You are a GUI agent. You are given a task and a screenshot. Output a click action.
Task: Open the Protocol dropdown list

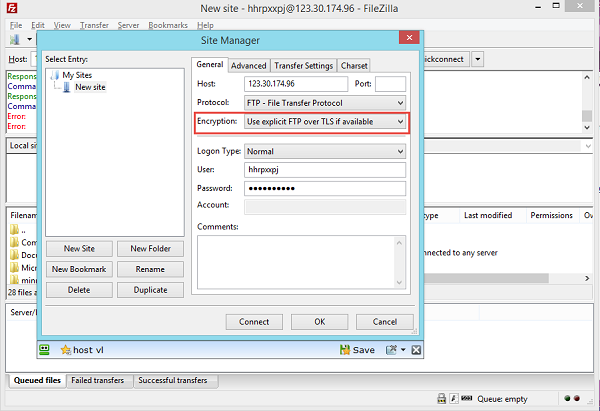coord(400,103)
